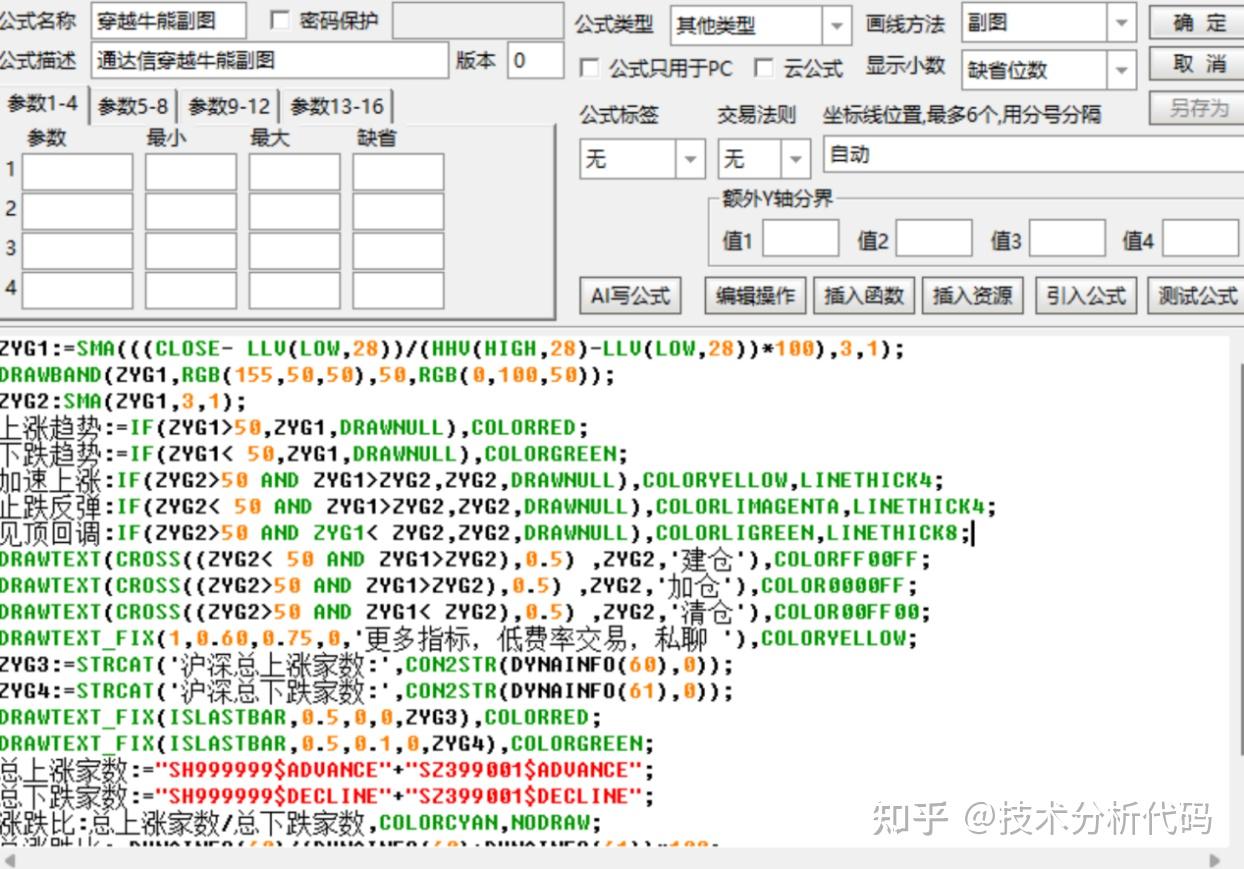Select the 参数13-16 tab
This screenshot has height=869, width=1244.
(336, 106)
